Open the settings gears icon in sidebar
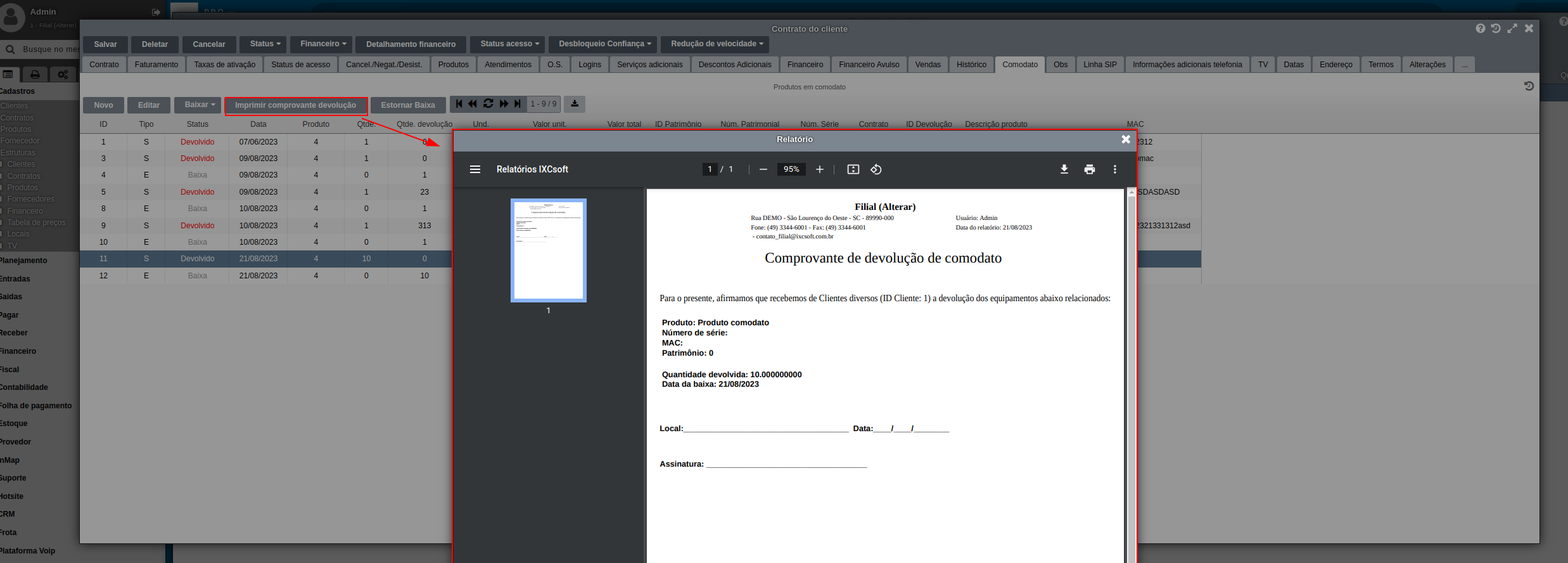The width and height of the screenshot is (1568, 563). point(63,74)
